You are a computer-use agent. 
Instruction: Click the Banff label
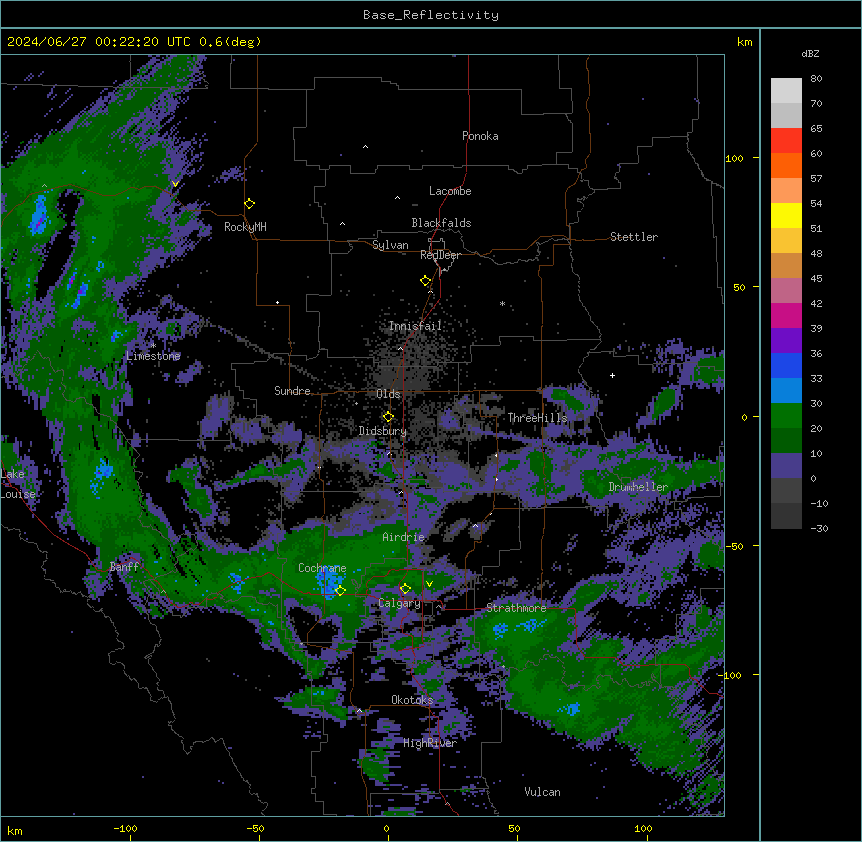(x=124, y=567)
